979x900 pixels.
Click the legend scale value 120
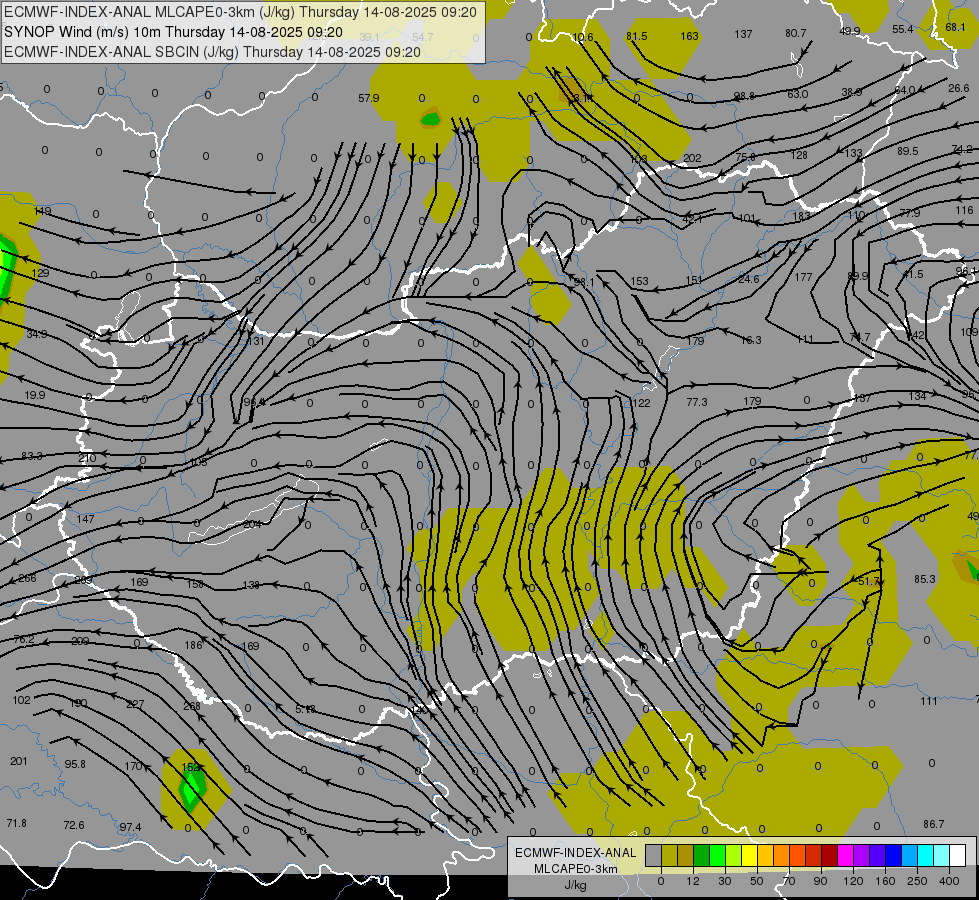point(854,881)
